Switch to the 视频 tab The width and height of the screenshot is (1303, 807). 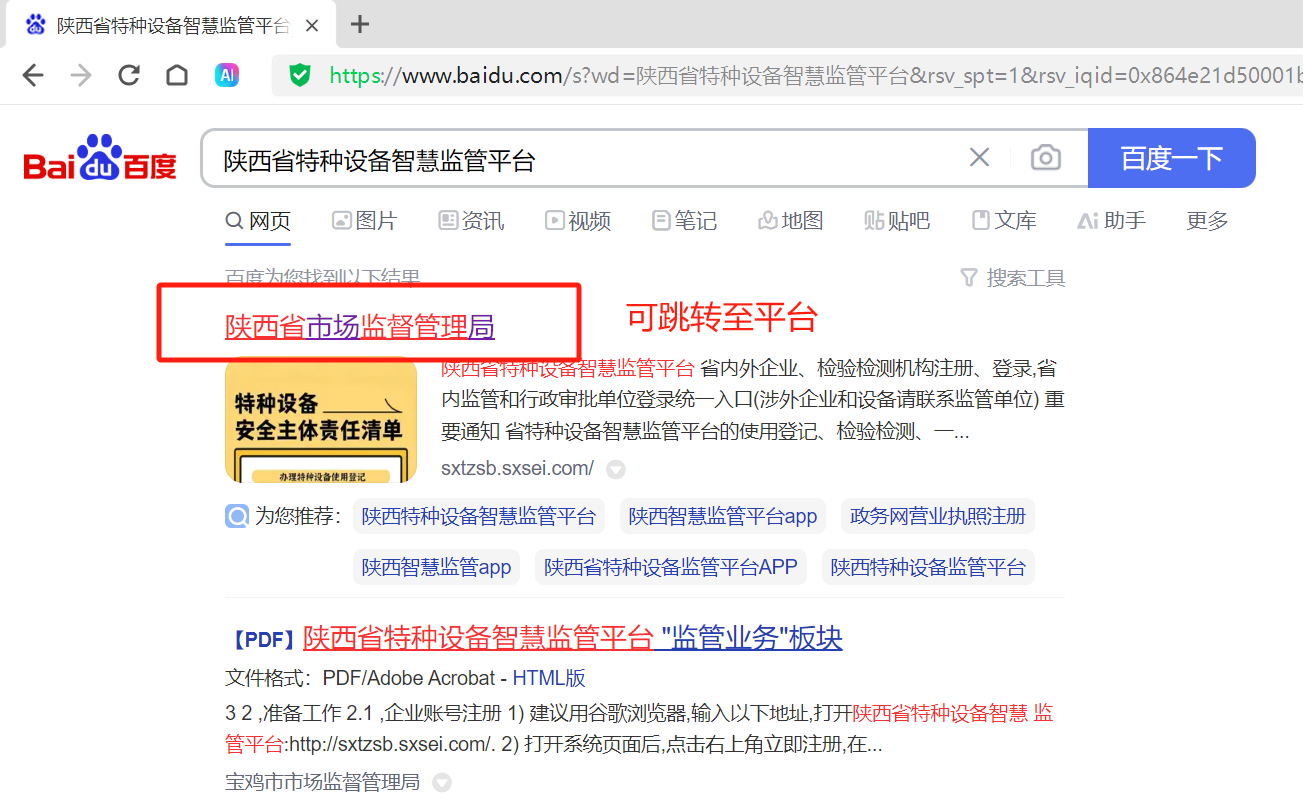pyautogui.click(x=578, y=221)
